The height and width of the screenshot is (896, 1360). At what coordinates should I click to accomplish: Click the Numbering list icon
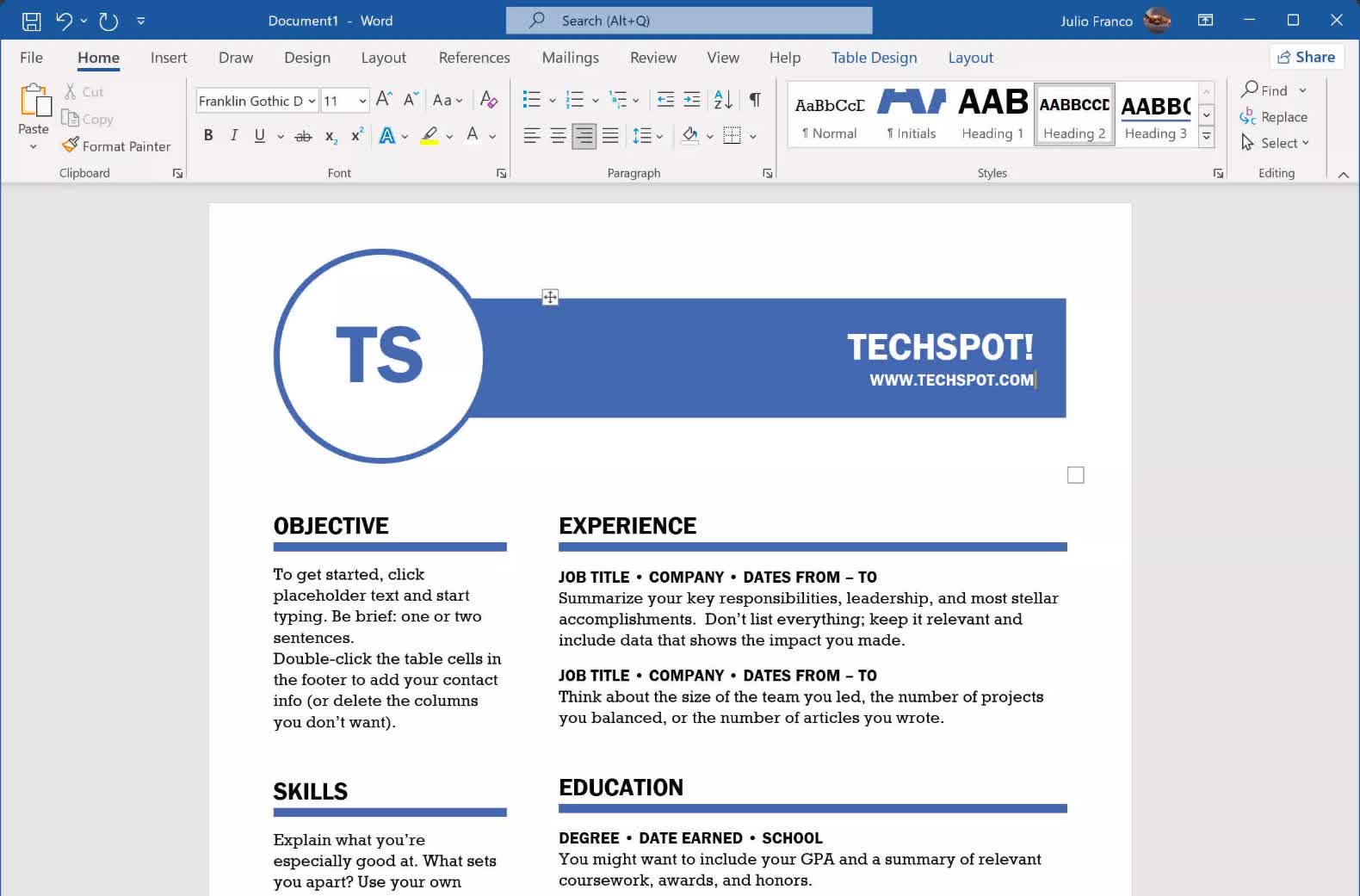pos(574,100)
